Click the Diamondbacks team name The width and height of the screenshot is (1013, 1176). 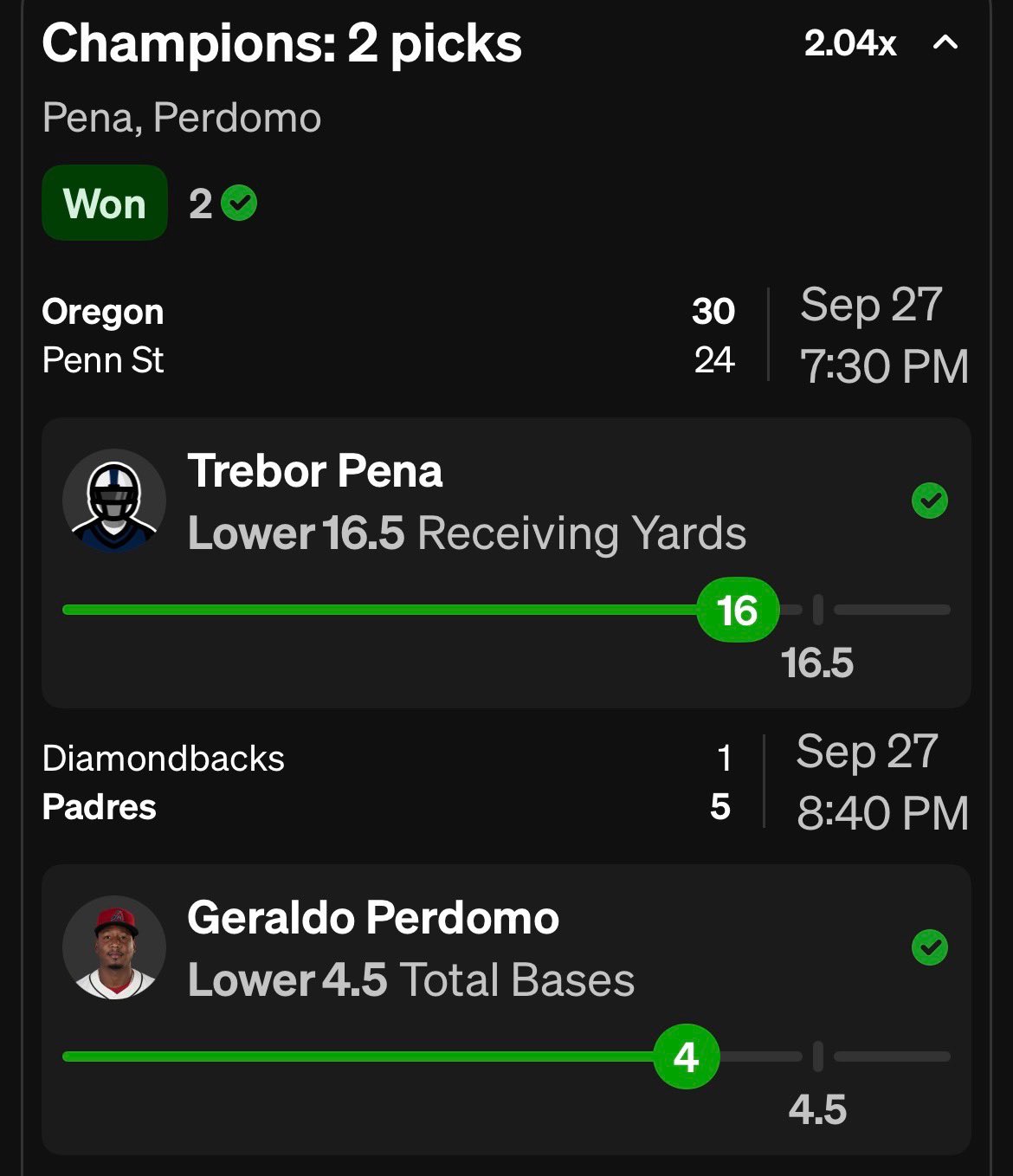point(164,759)
